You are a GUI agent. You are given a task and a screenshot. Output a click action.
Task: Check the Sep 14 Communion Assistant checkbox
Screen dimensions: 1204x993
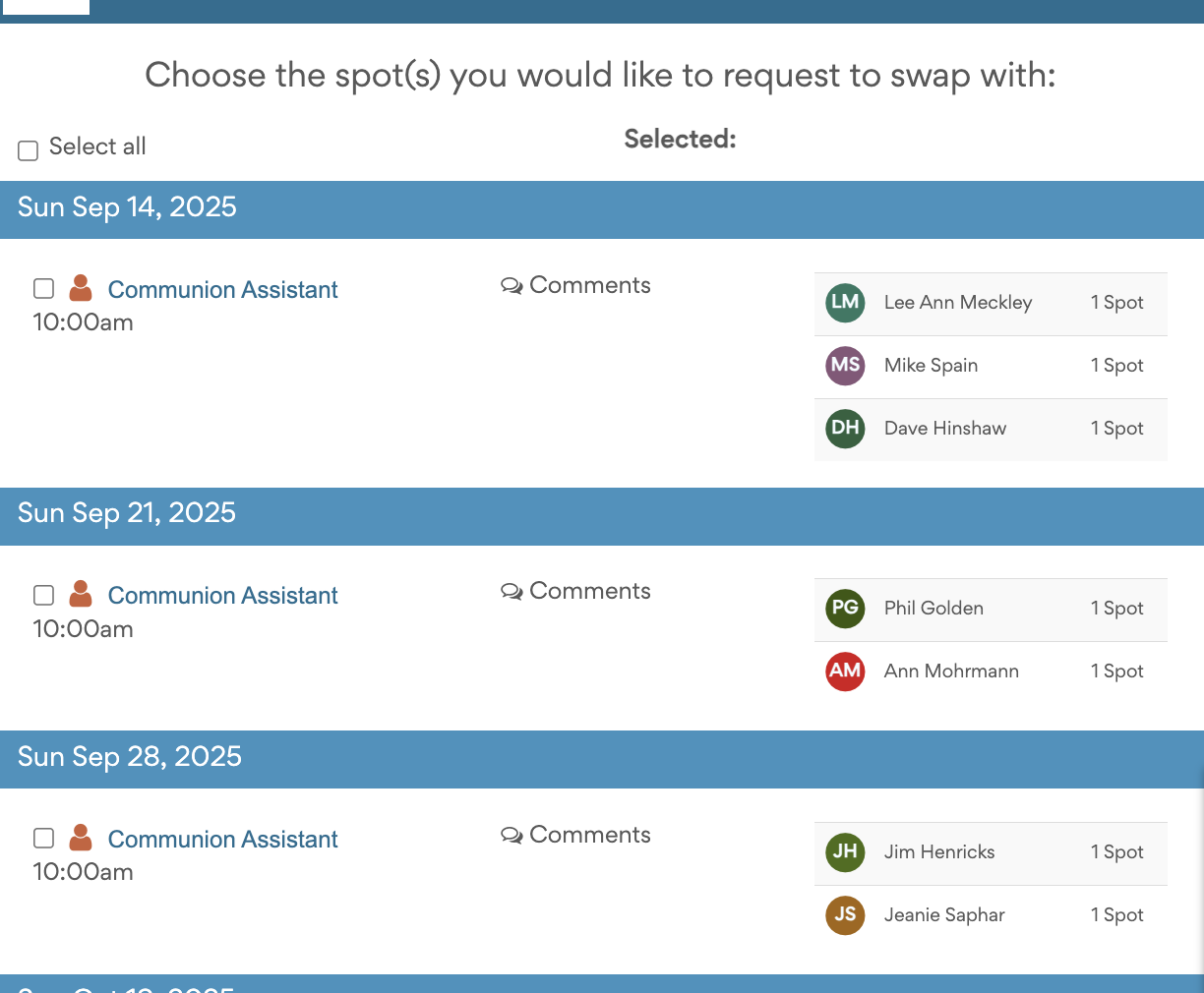click(43, 288)
